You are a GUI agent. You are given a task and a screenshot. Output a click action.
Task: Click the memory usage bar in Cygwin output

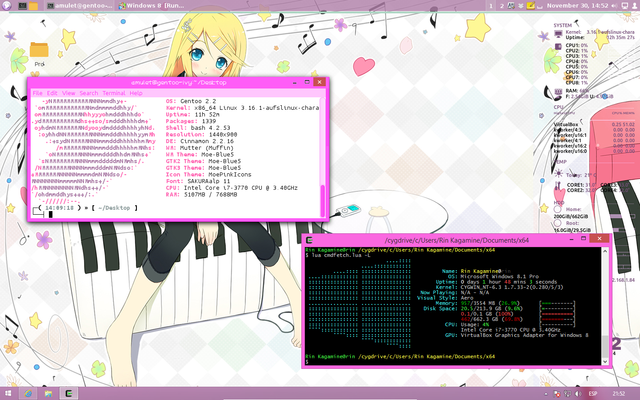tap(557, 303)
